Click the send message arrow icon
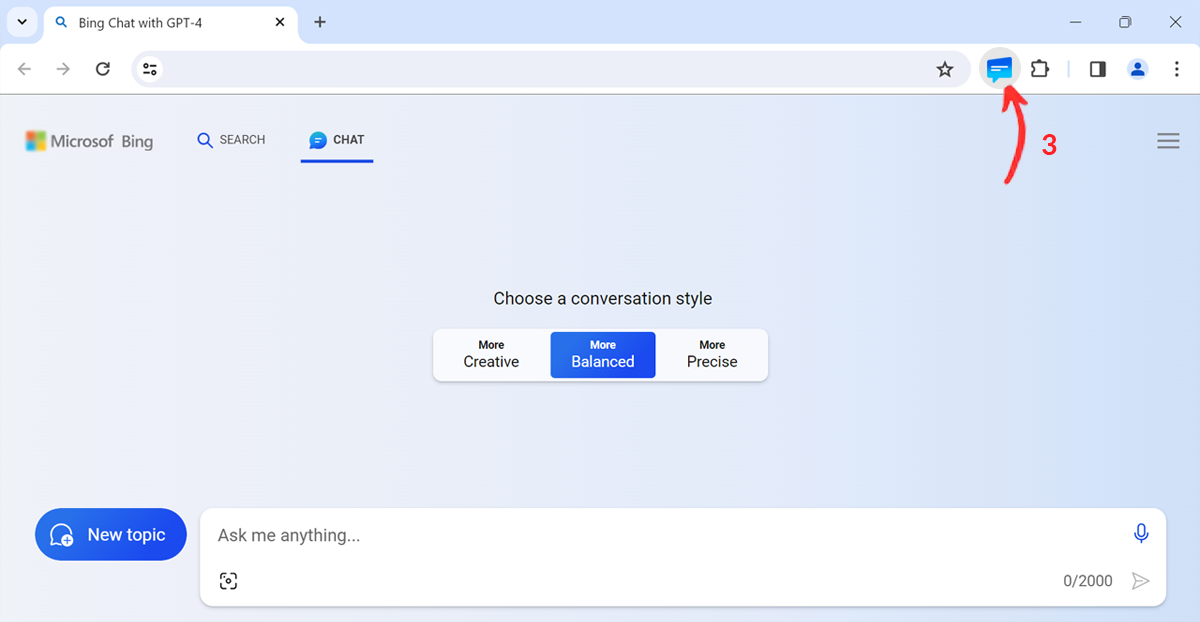This screenshot has height=622, width=1200. coord(1141,580)
